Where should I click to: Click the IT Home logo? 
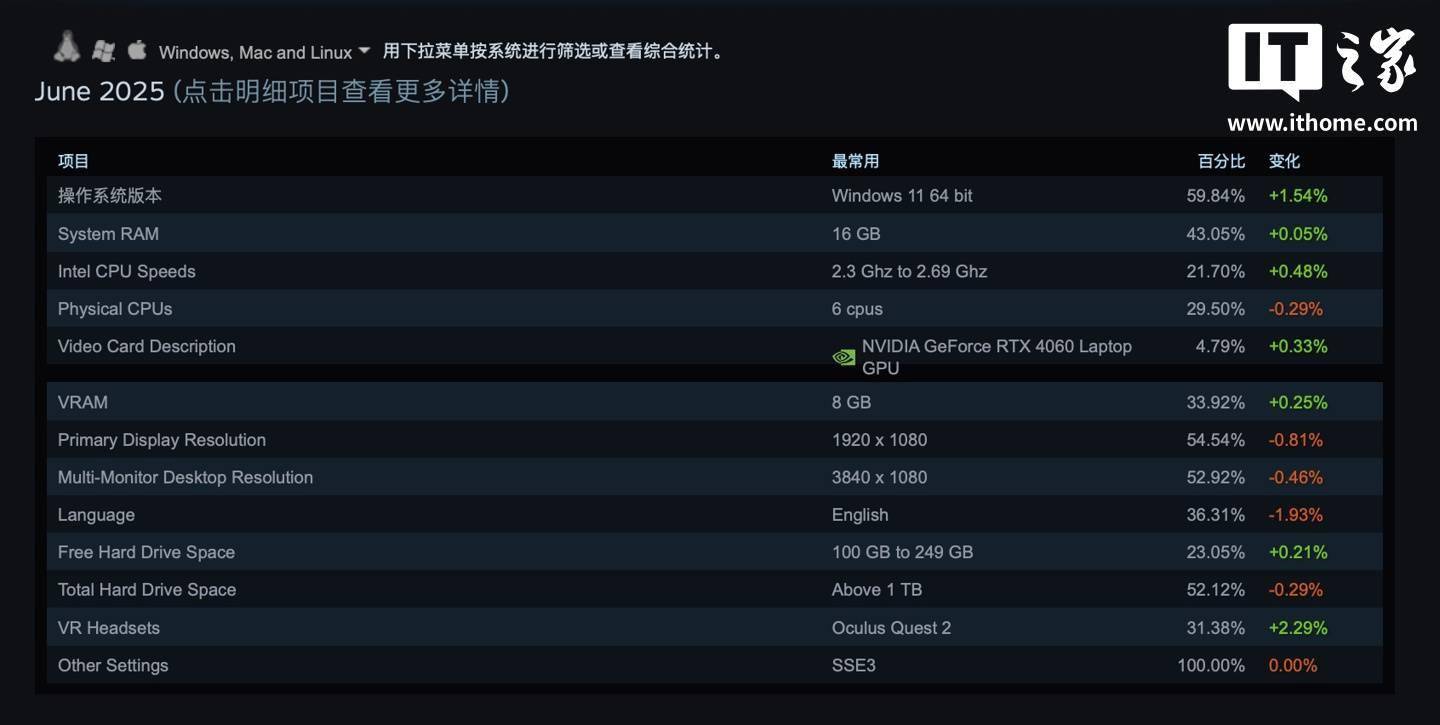click(x=1322, y=62)
